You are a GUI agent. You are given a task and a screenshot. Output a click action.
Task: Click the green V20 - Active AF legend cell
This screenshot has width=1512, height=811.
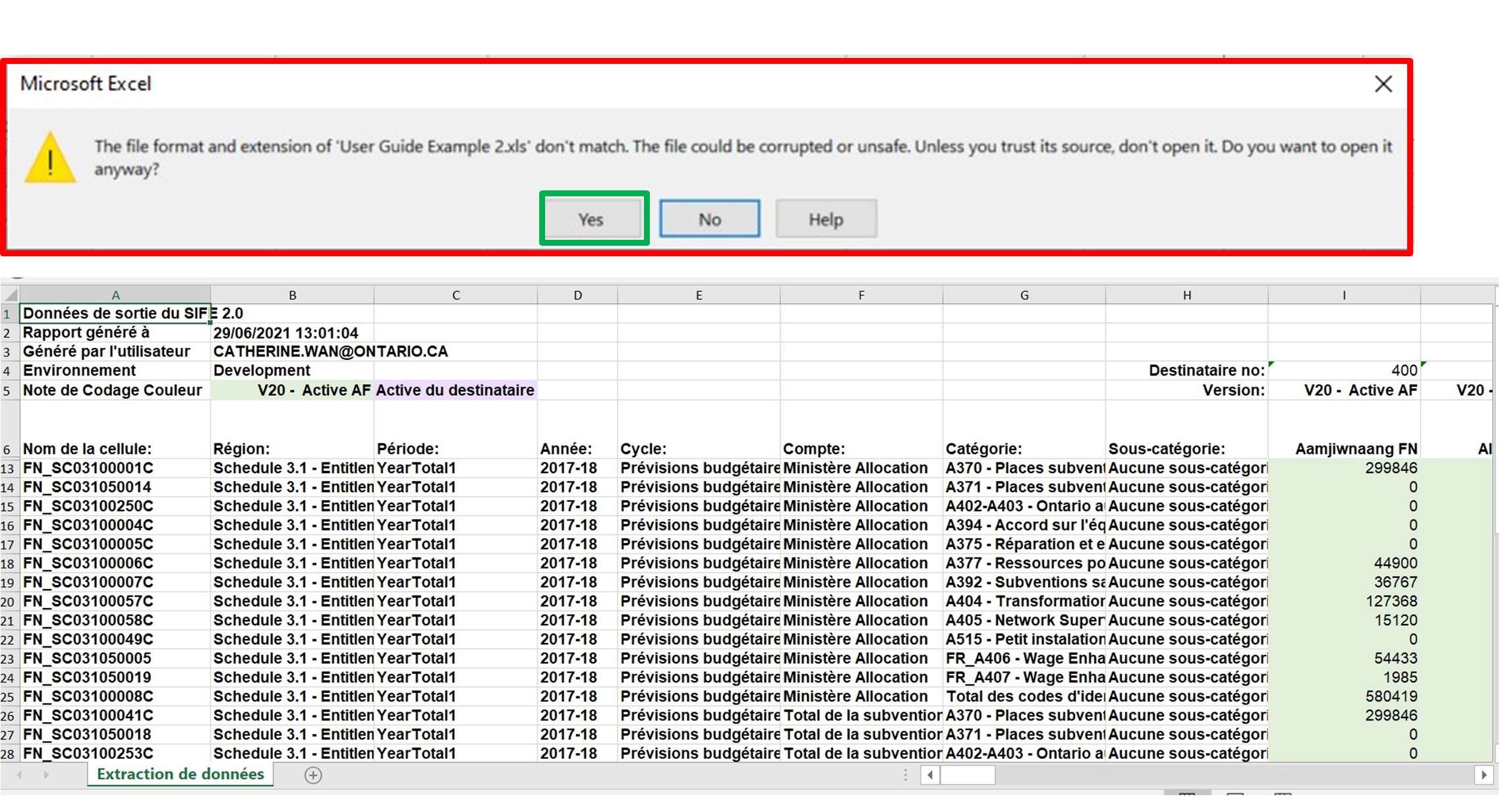click(x=292, y=390)
